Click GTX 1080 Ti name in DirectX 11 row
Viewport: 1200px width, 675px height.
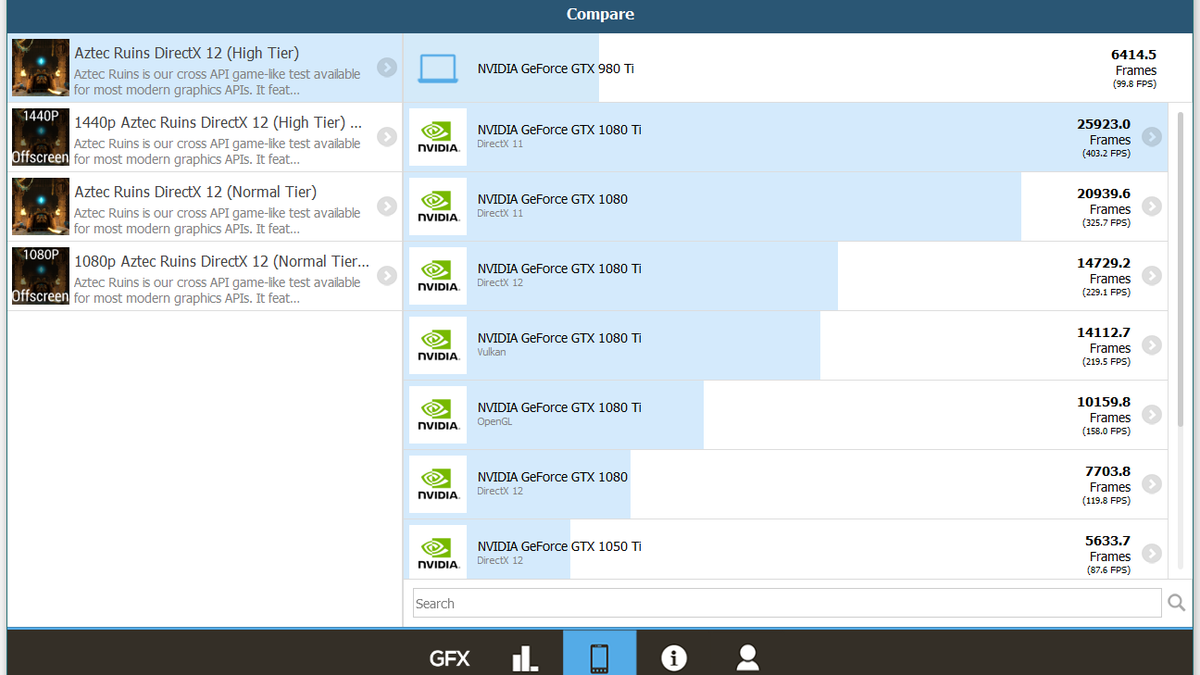tap(560, 130)
